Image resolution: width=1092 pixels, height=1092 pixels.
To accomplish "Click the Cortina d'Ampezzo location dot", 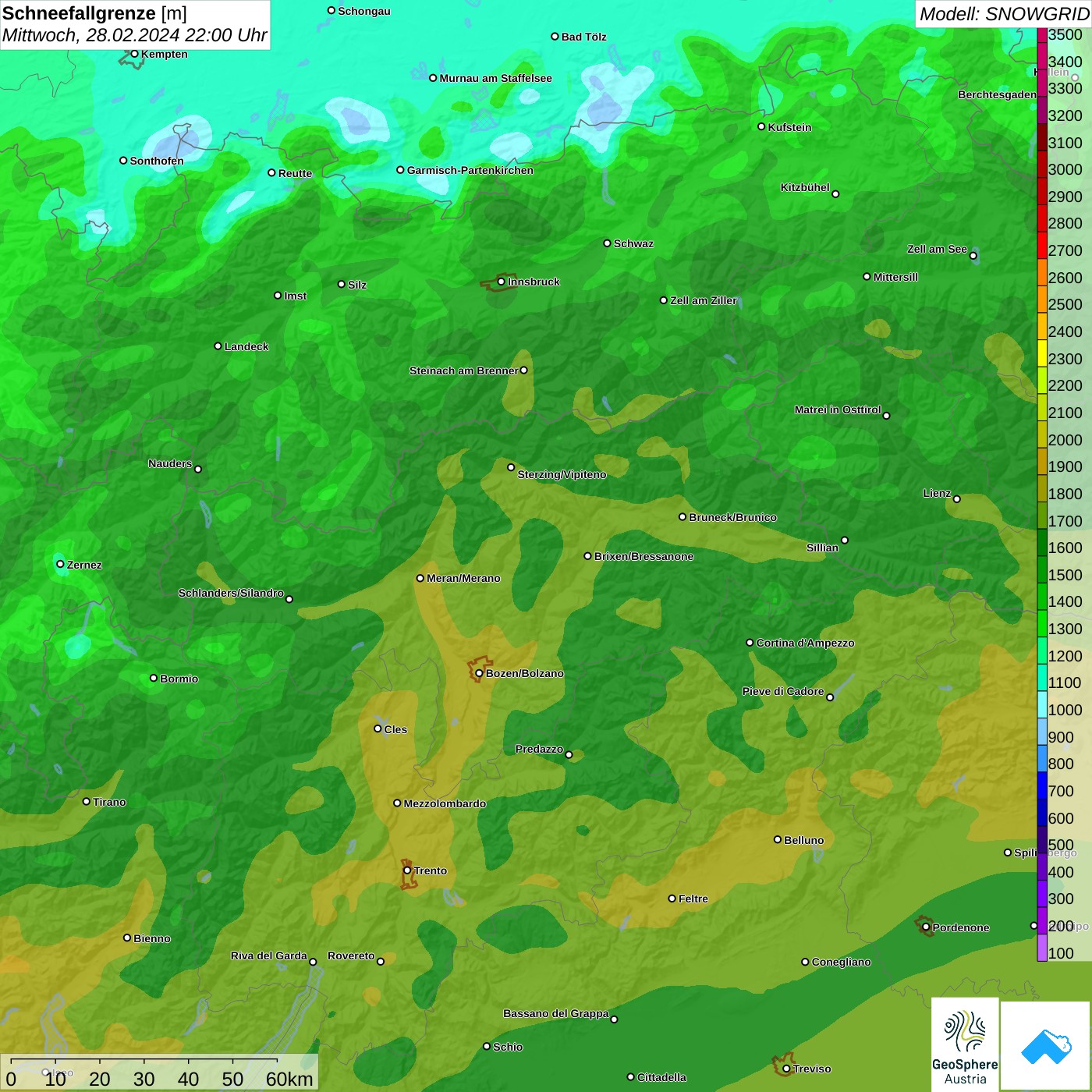I will (750, 643).
